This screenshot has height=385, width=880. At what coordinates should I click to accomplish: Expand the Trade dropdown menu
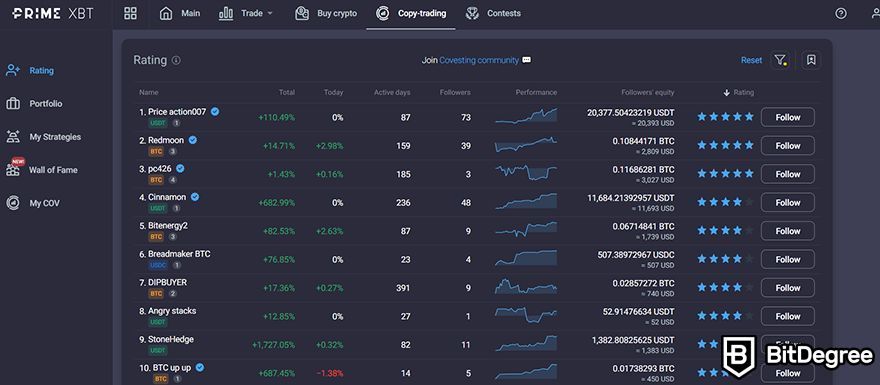pos(246,13)
